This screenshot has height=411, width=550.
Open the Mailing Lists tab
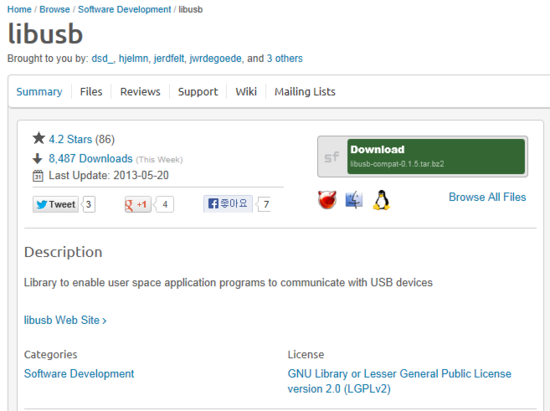point(305,92)
